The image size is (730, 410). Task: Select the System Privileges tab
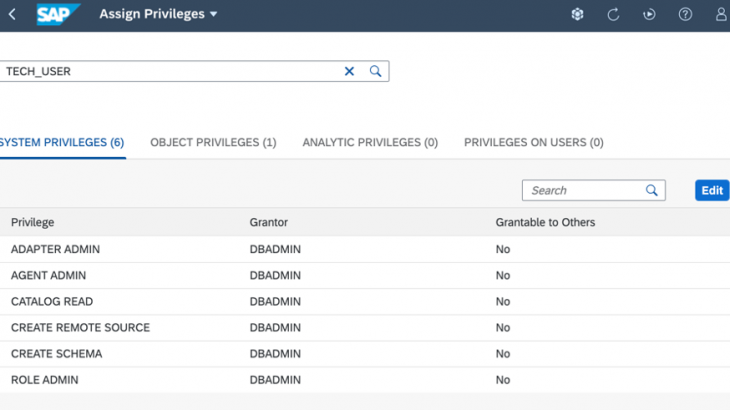pyautogui.click(x=61, y=143)
